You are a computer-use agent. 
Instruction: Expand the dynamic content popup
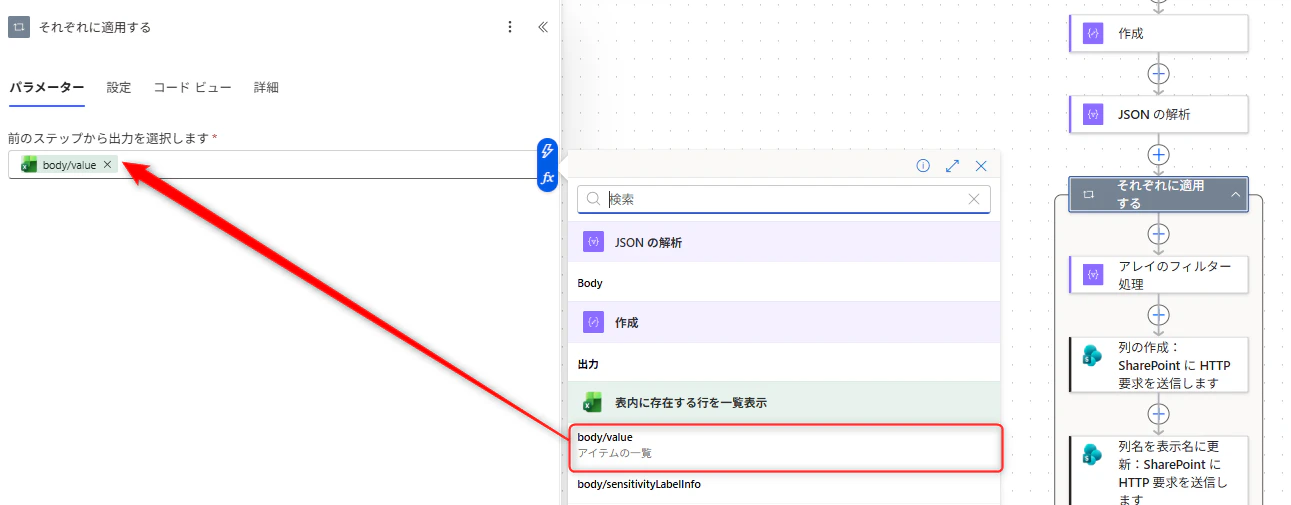952,166
